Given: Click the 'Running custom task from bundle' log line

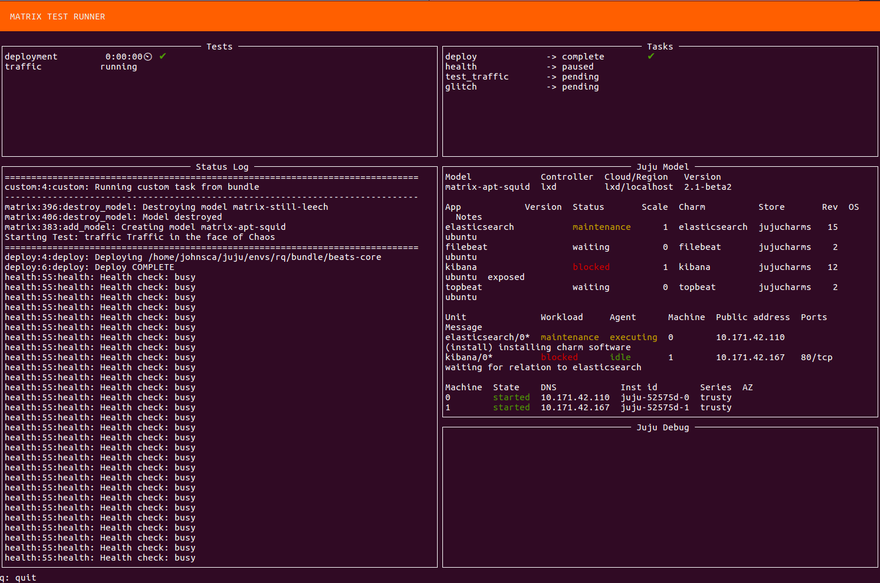Looking at the screenshot, I should (x=132, y=187).
